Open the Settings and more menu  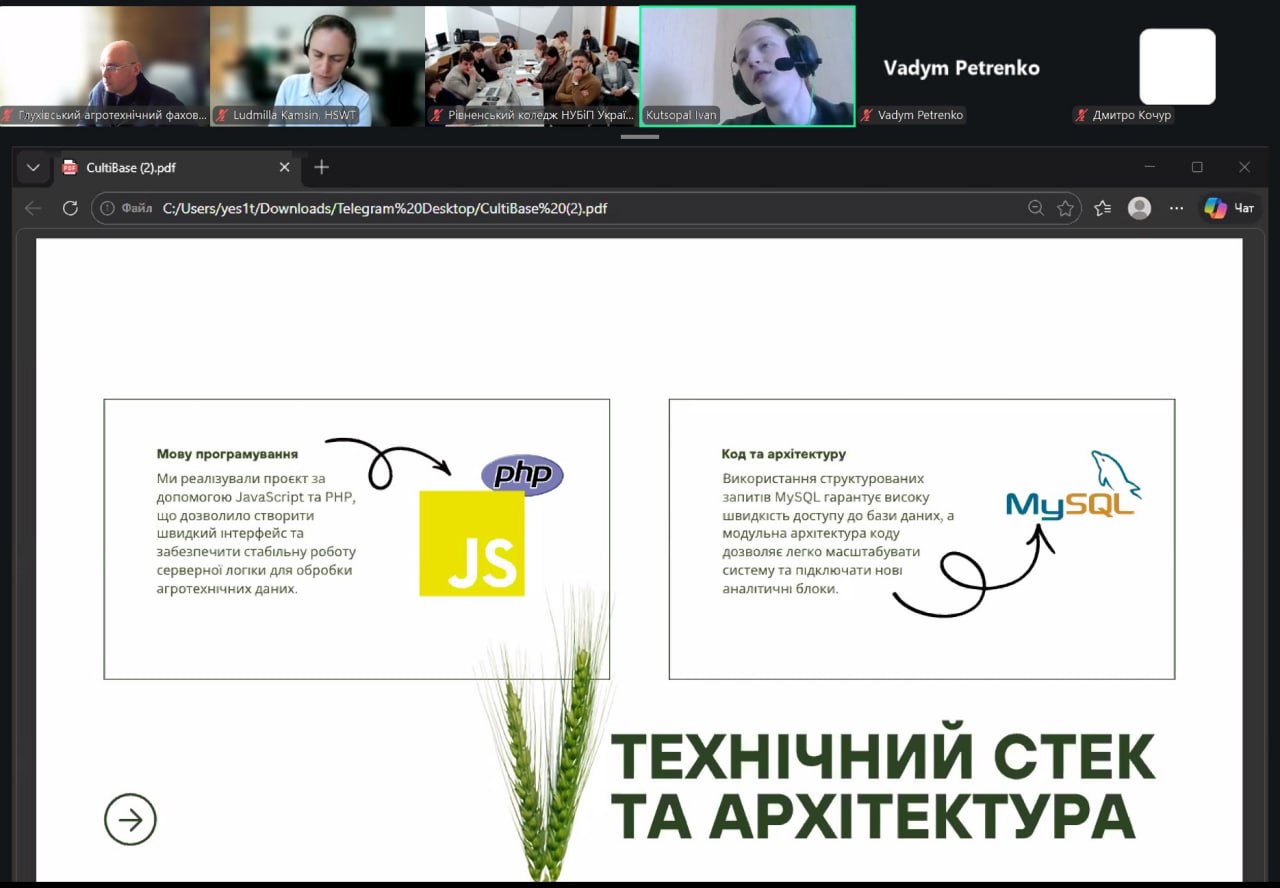click(1176, 208)
